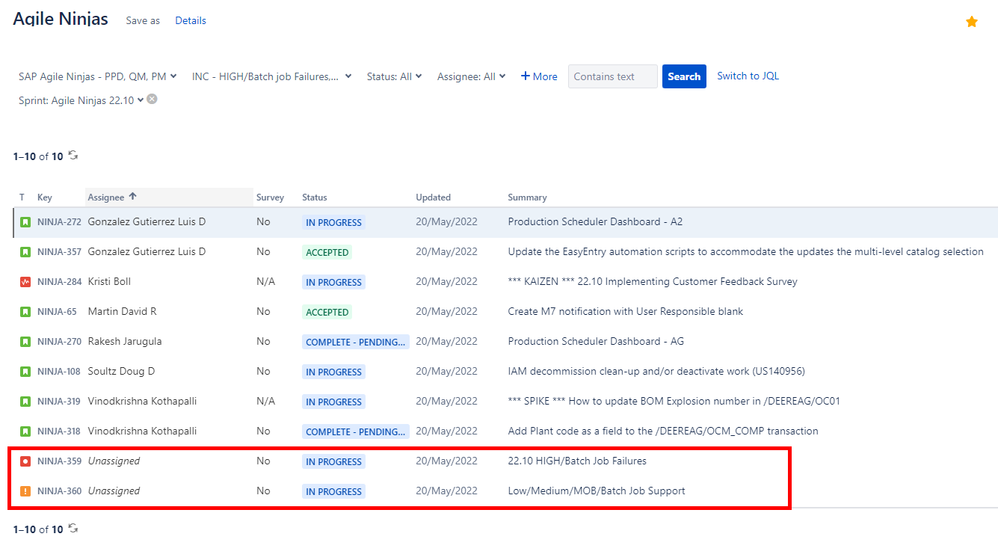Click the Agile Ninjas filter title
Screen dimensions: 998x543
point(60,19)
